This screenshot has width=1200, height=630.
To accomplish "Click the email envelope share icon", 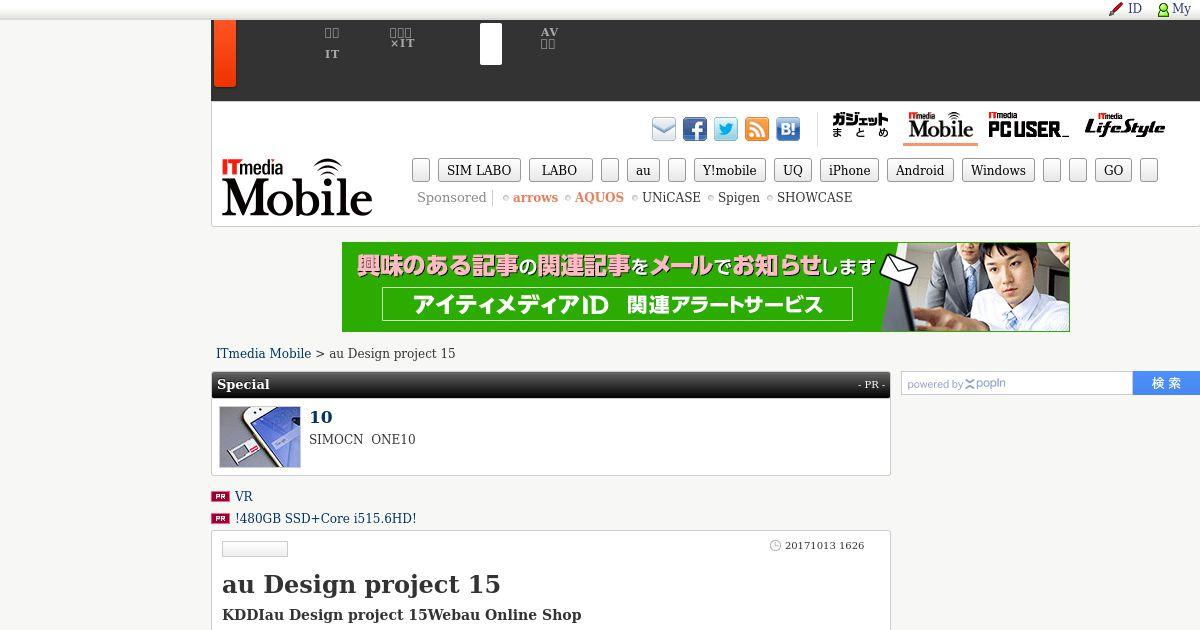I will pos(664,129).
